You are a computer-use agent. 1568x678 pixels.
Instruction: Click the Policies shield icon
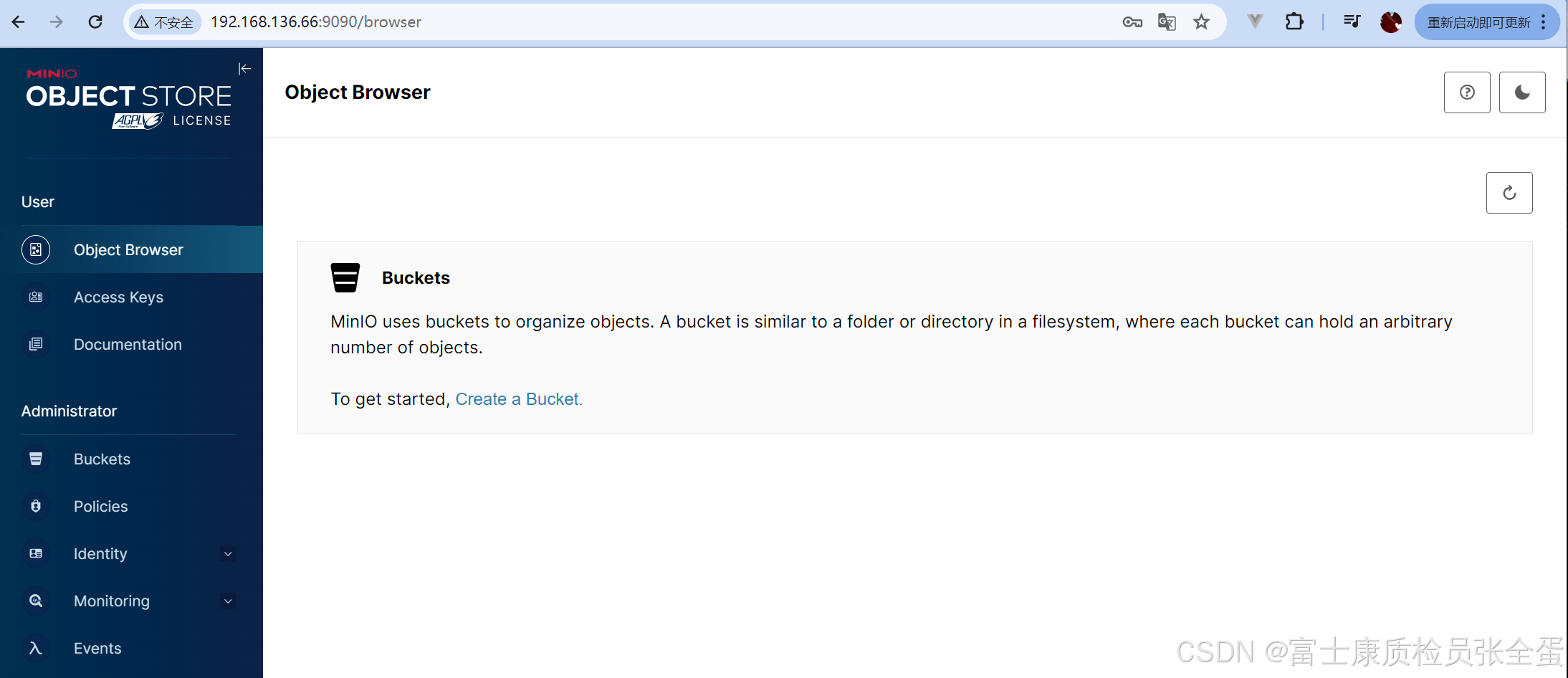(x=36, y=506)
